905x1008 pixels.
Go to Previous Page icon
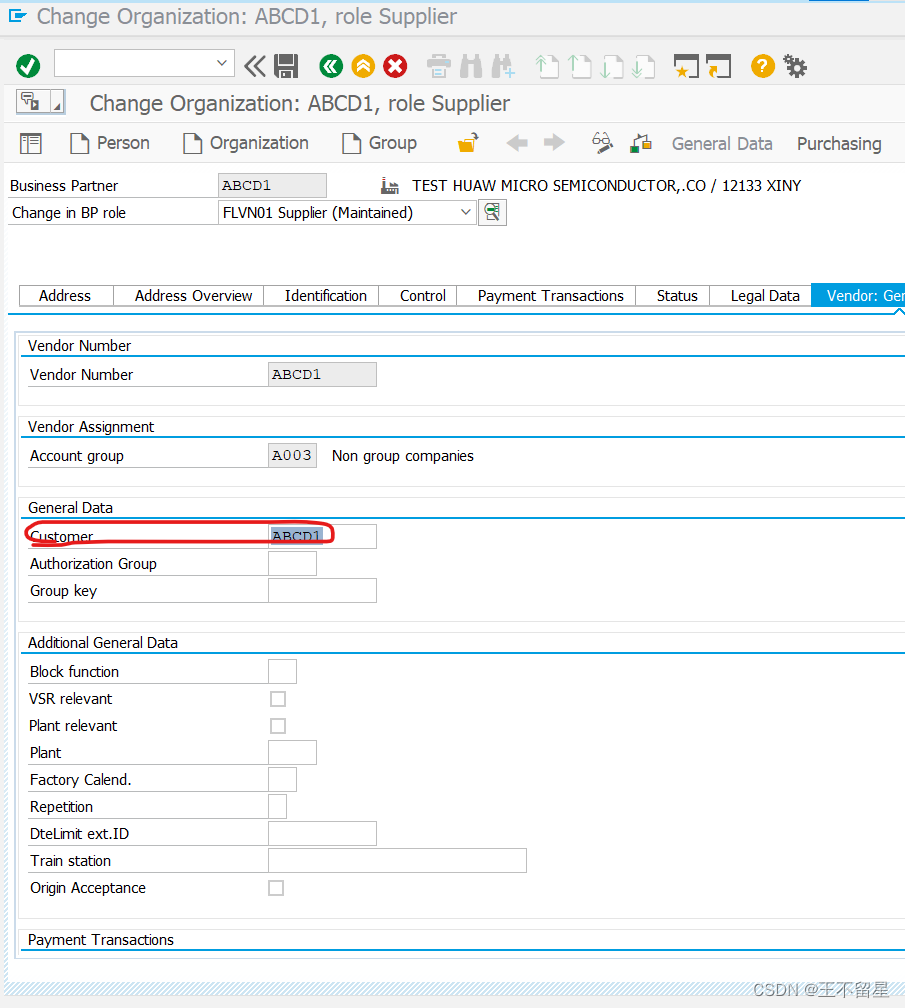click(x=580, y=66)
